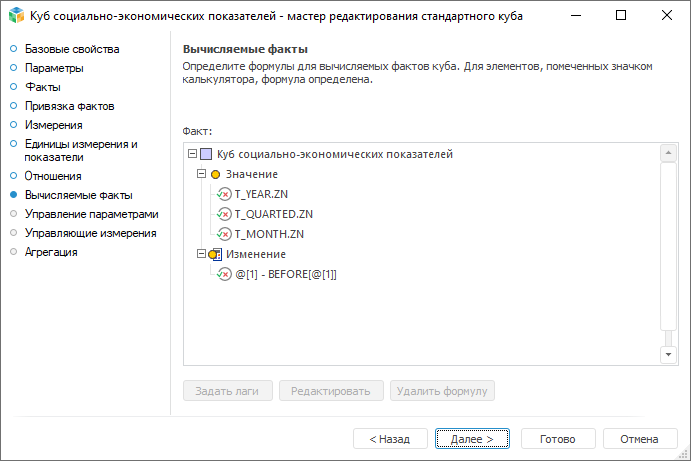Click the cube root node square icon
Screen dimensions: 691x461
point(206,154)
